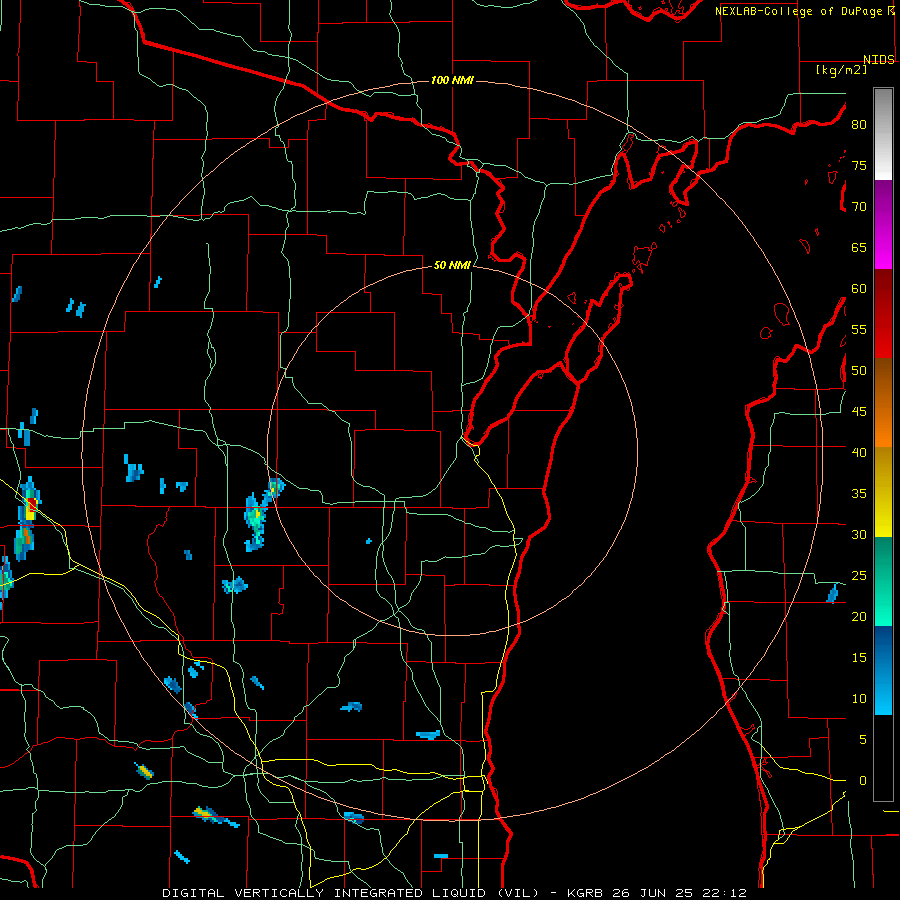Select the red segment of the color scale
This screenshot has height=900, width=900.
[x=883, y=314]
